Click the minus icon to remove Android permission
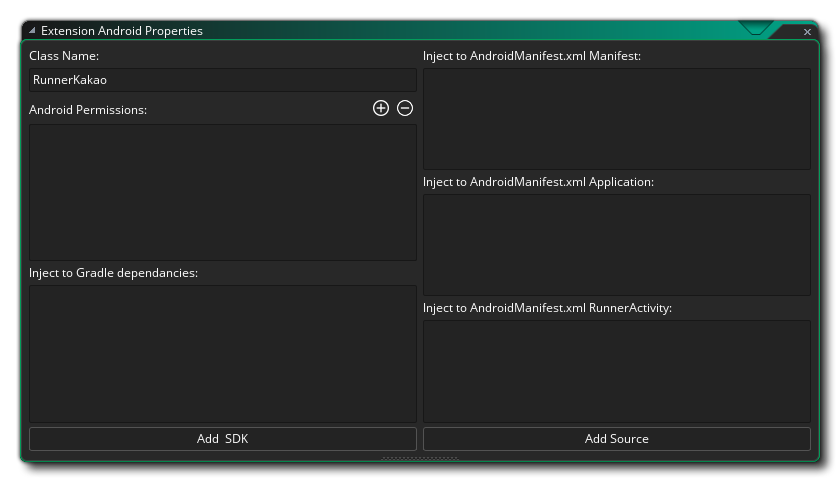Screen dimensions: 840x482 (x=405, y=109)
